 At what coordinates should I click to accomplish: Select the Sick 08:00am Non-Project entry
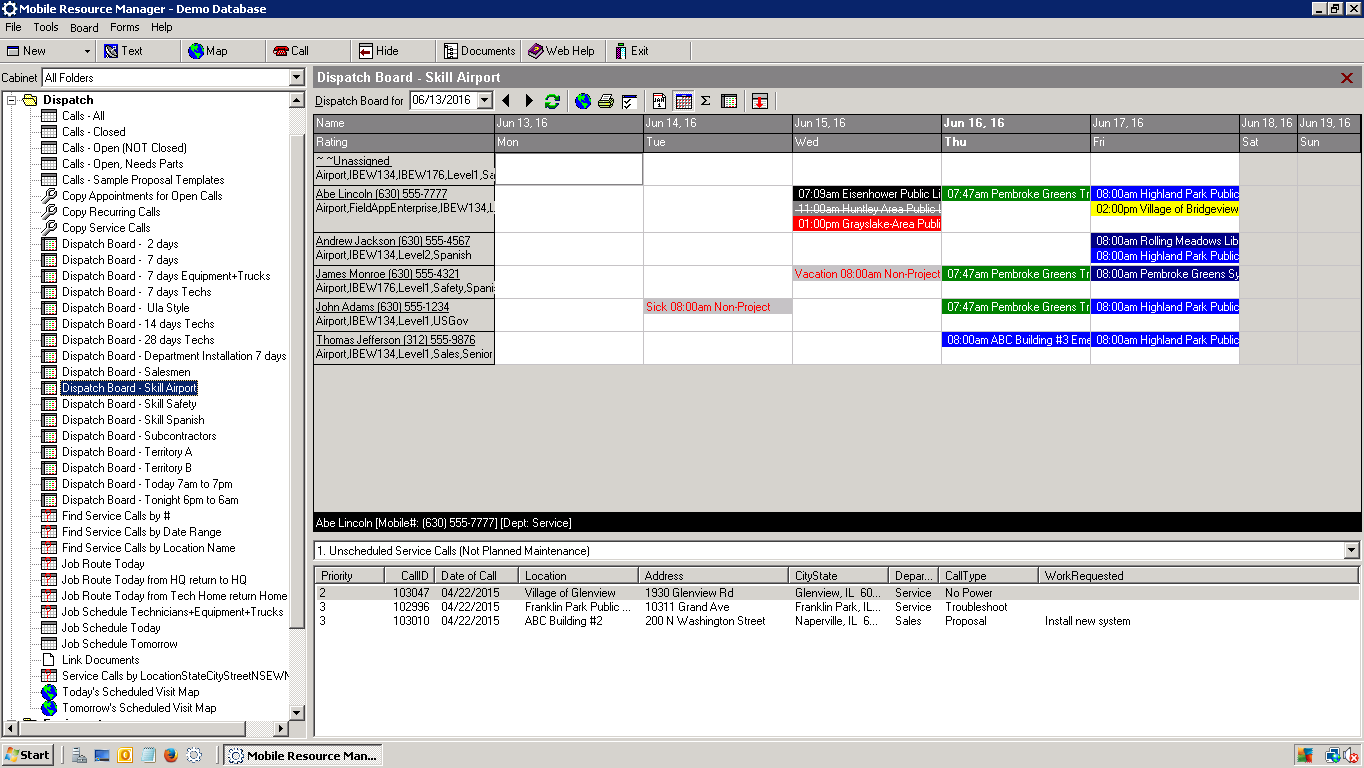(718, 307)
